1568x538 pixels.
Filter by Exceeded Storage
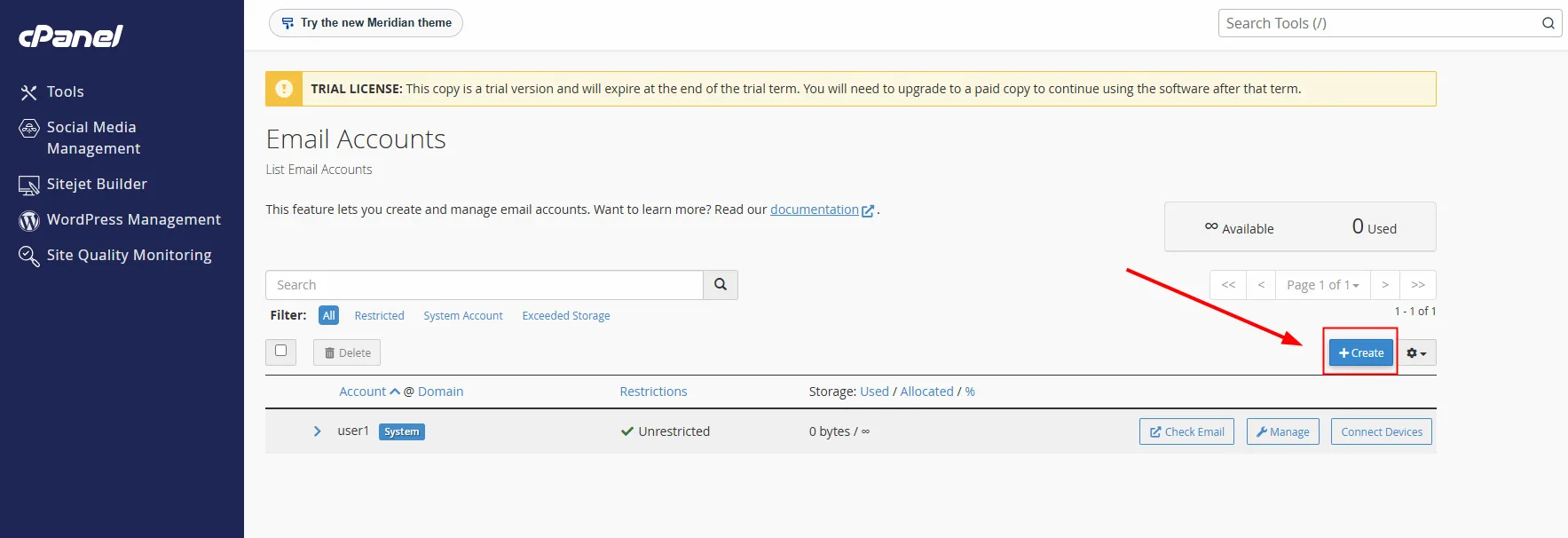(566, 315)
